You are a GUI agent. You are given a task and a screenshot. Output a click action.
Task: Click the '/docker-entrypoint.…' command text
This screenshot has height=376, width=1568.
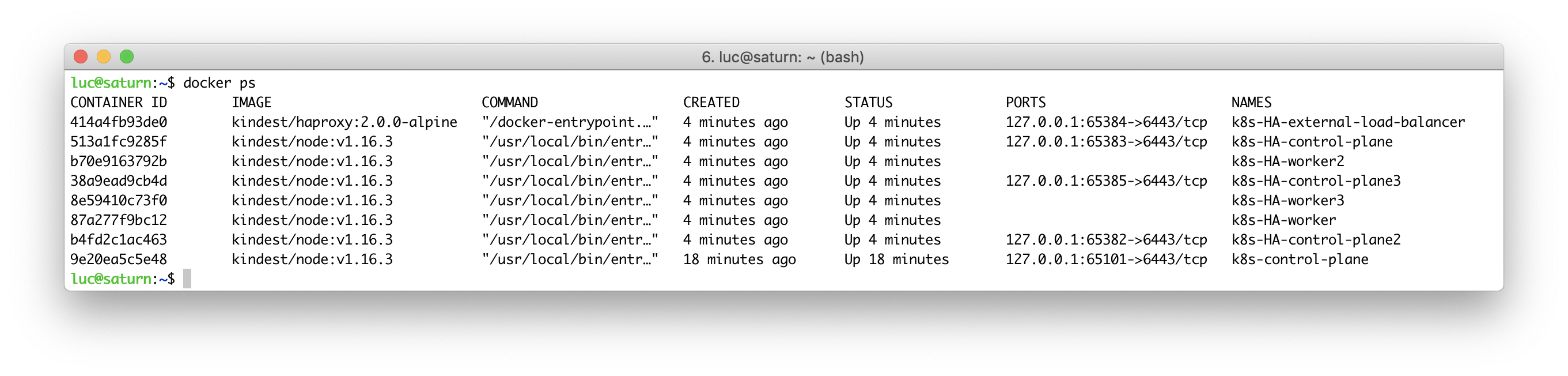[570, 122]
